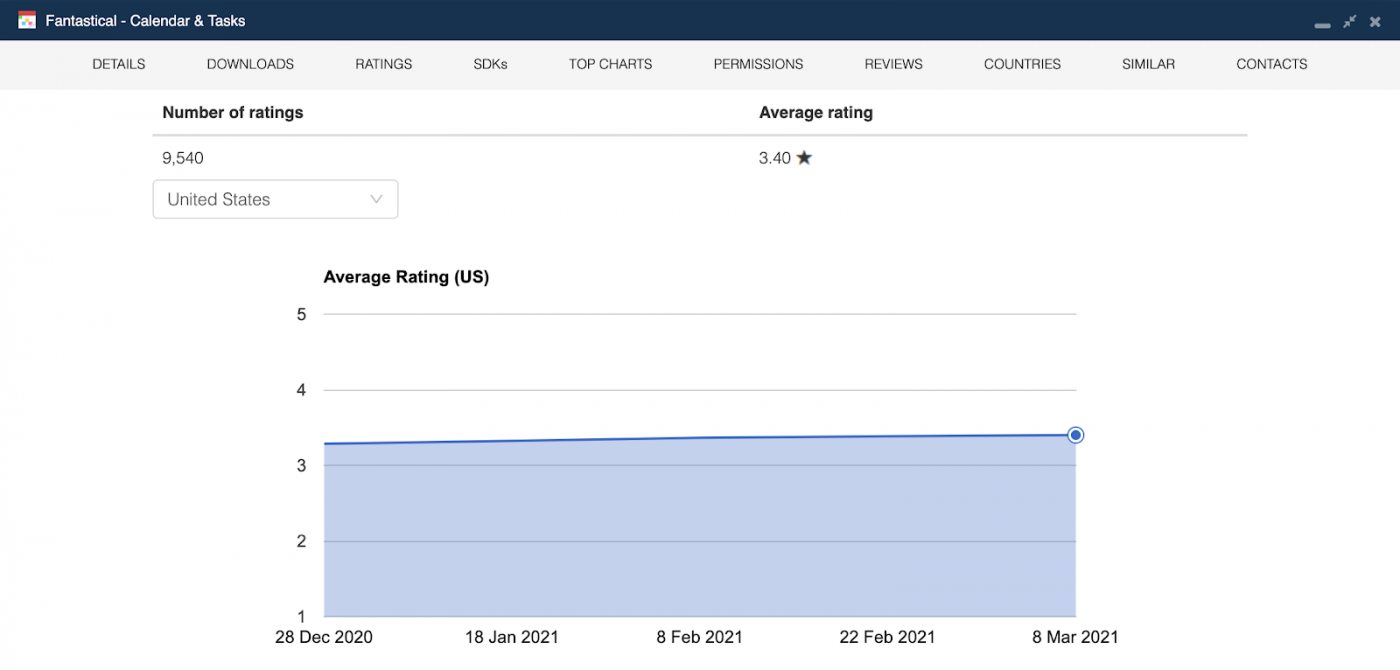Minimize the Fantastical panel
The height and width of the screenshot is (670, 1400).
[1322, 25]
